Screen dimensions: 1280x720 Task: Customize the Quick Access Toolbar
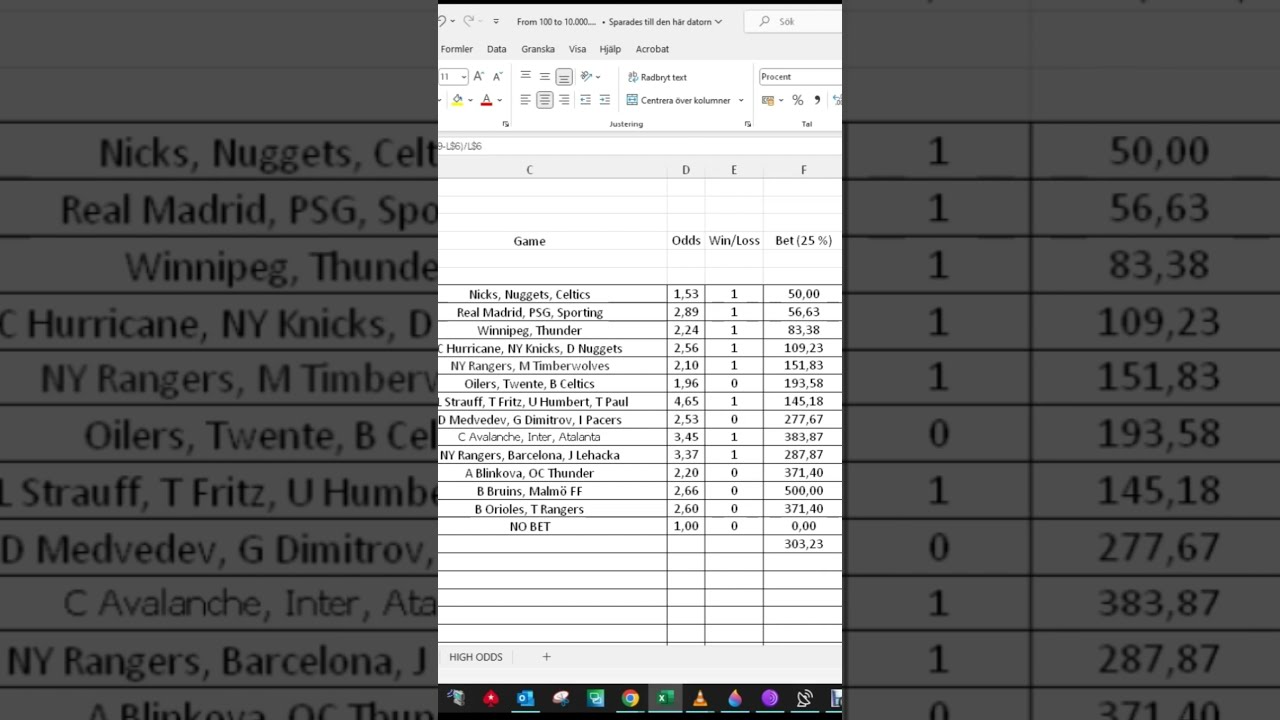pos(496,21)
